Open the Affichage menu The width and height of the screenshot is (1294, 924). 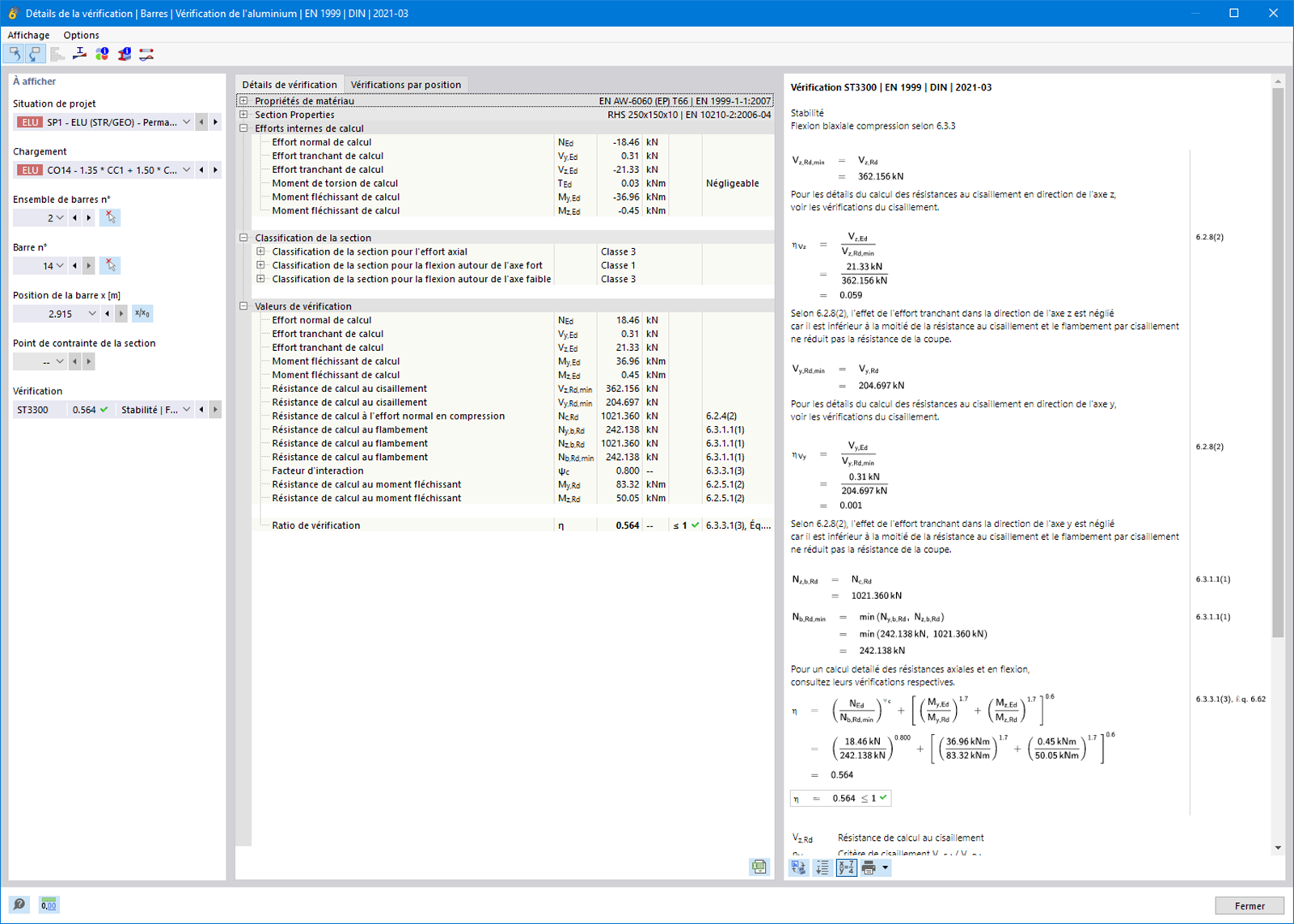(x=28, y=35)
